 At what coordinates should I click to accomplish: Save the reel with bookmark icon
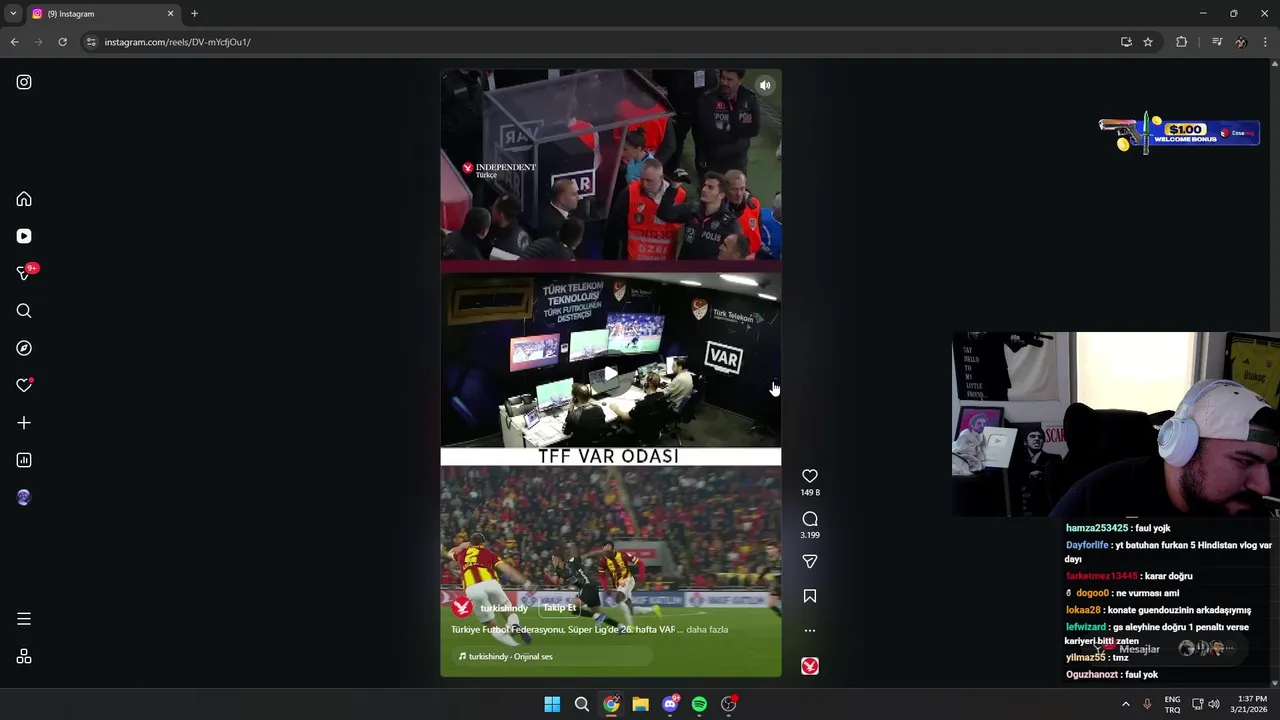pos(810,596)
